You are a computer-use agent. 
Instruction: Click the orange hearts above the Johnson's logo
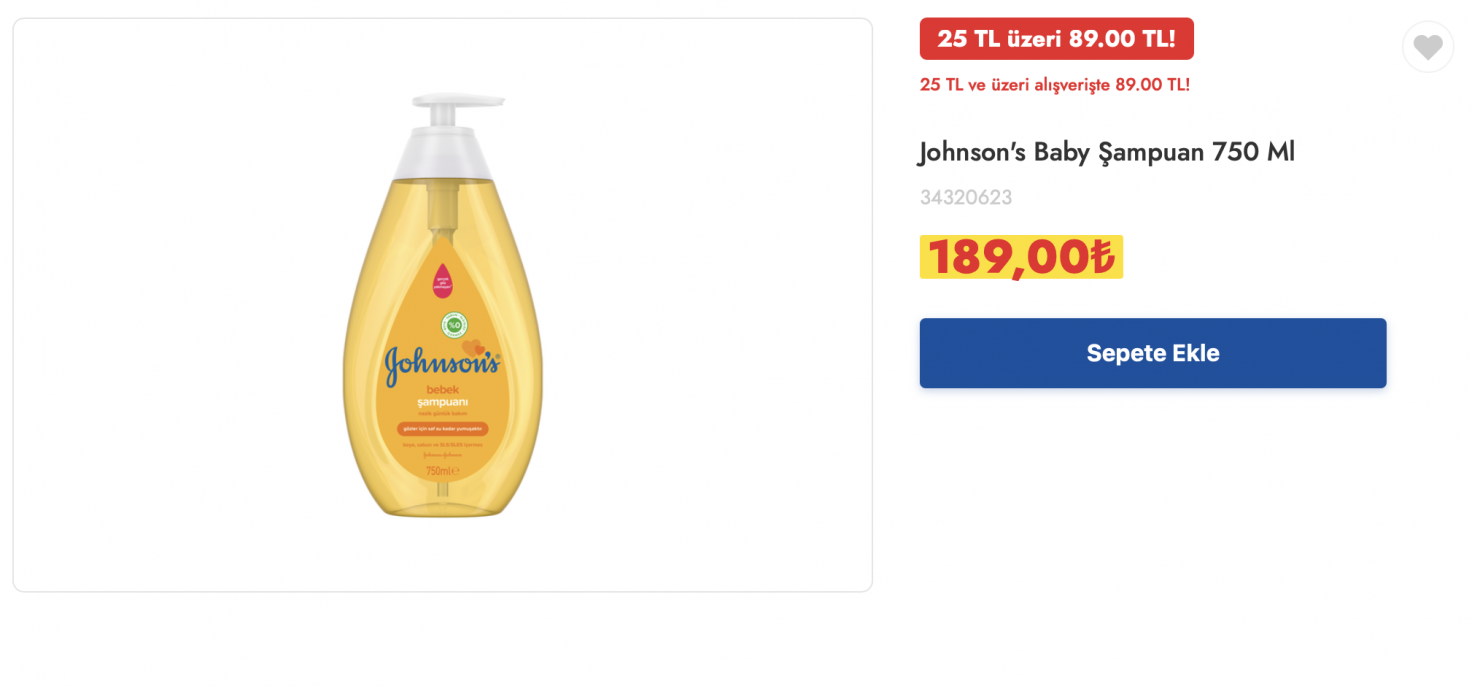[x=474, y=347]
